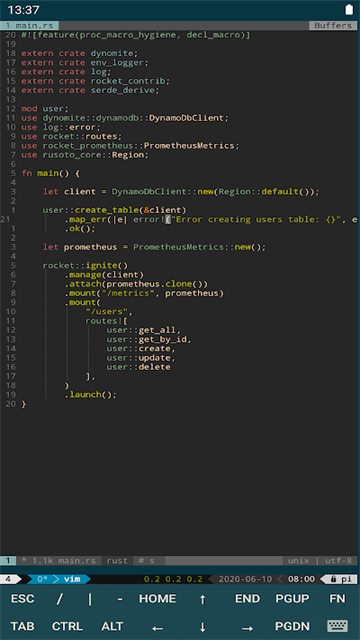Tap the right arrow key

tap(247, 627)
